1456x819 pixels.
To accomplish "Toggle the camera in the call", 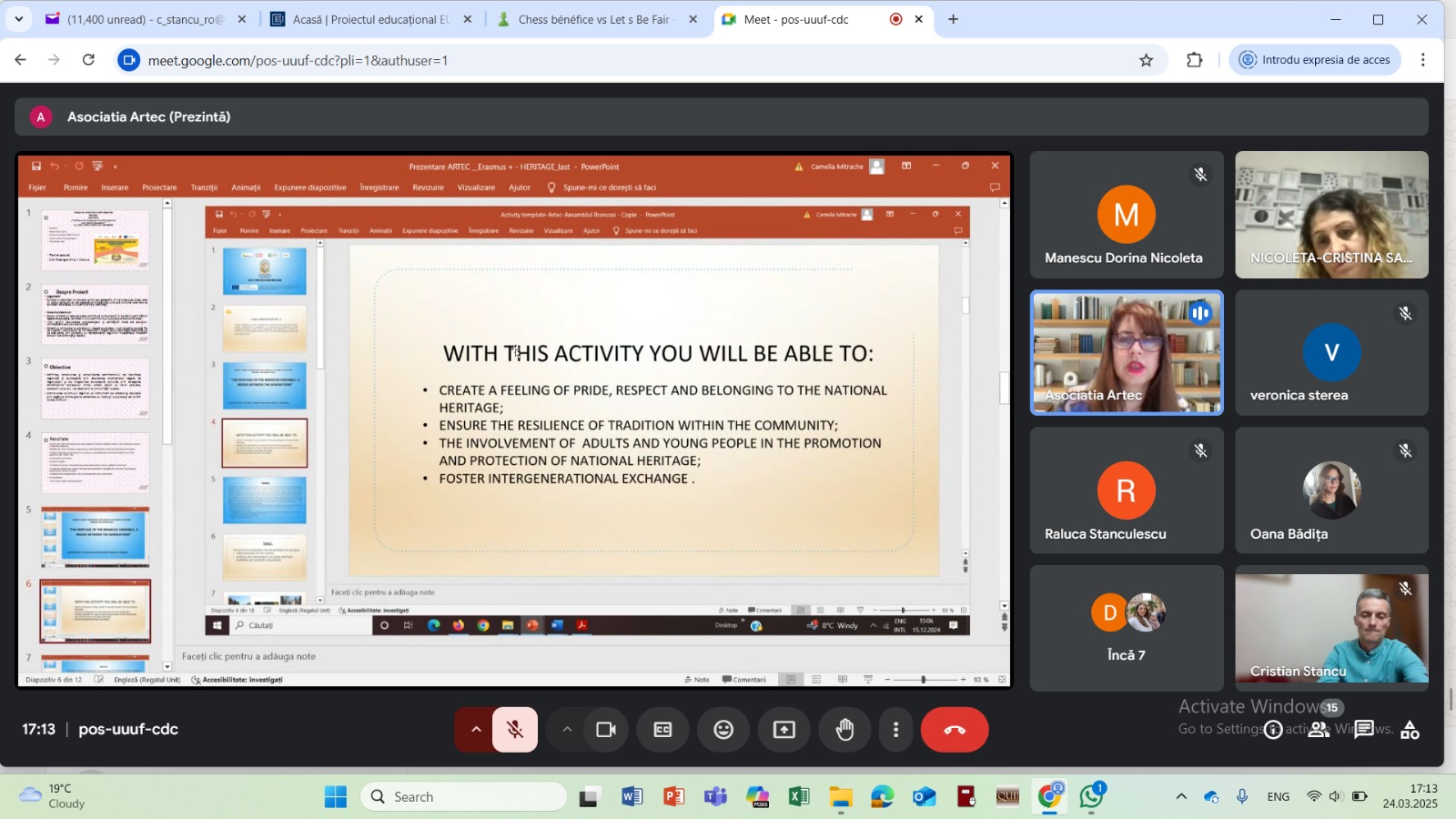I will click(x=606, y=730).
